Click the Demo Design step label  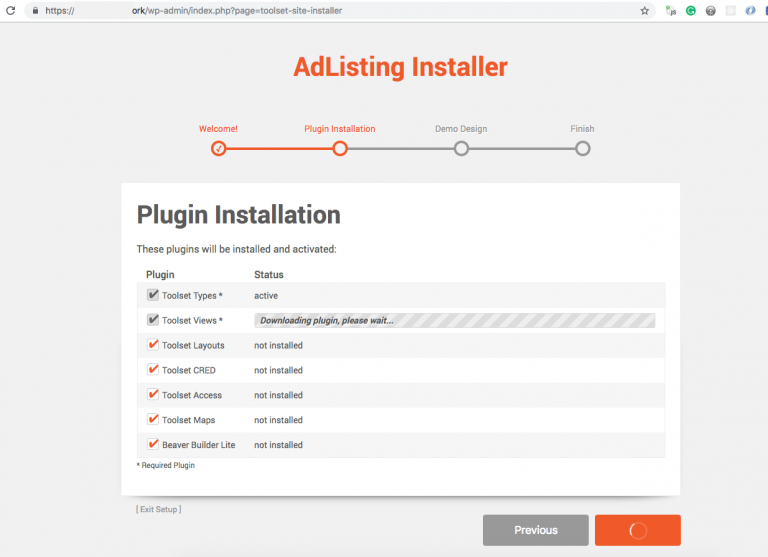pyautogui.click(x=461, y=129)
